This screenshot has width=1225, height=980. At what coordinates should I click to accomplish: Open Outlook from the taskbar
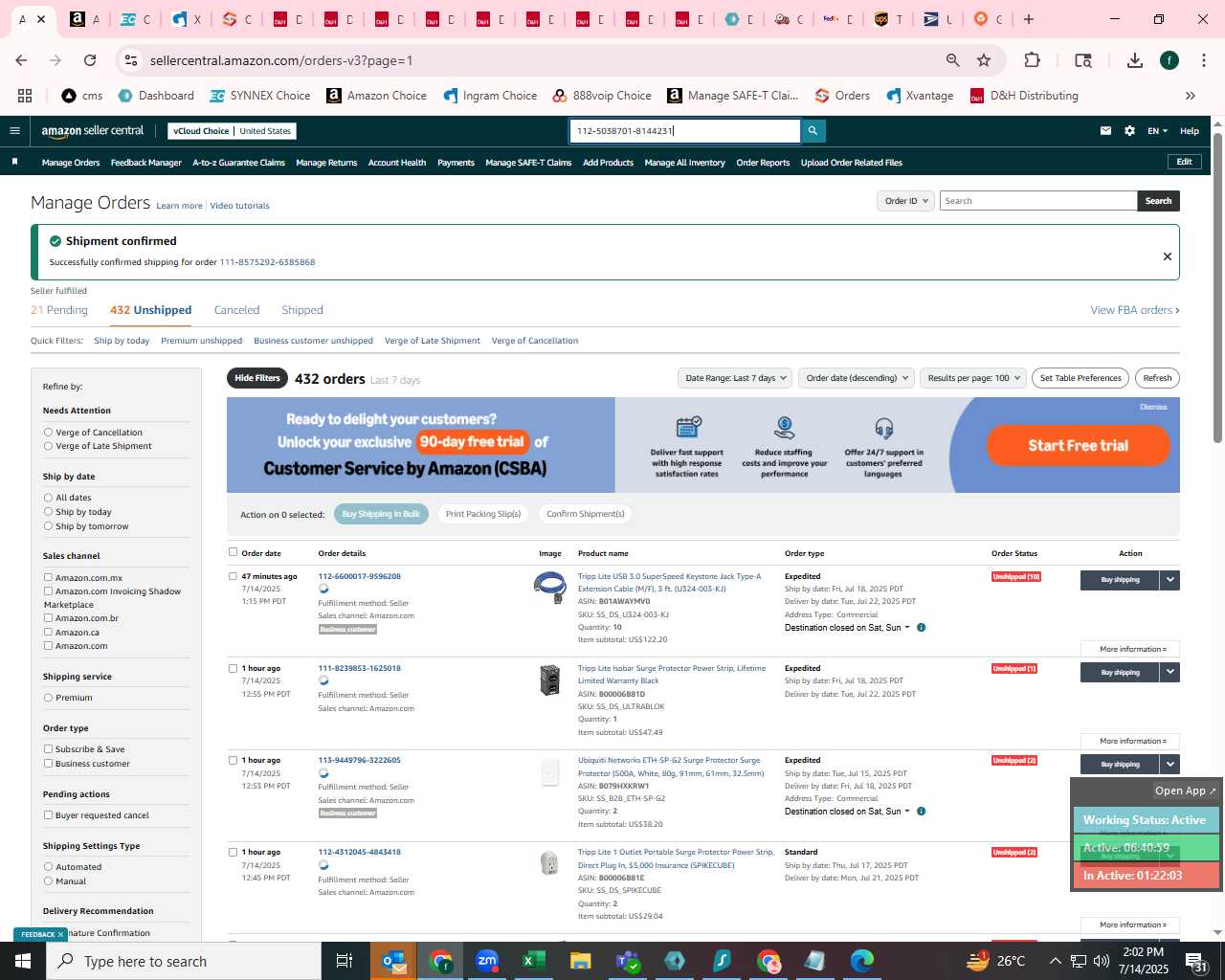point(393,961)
